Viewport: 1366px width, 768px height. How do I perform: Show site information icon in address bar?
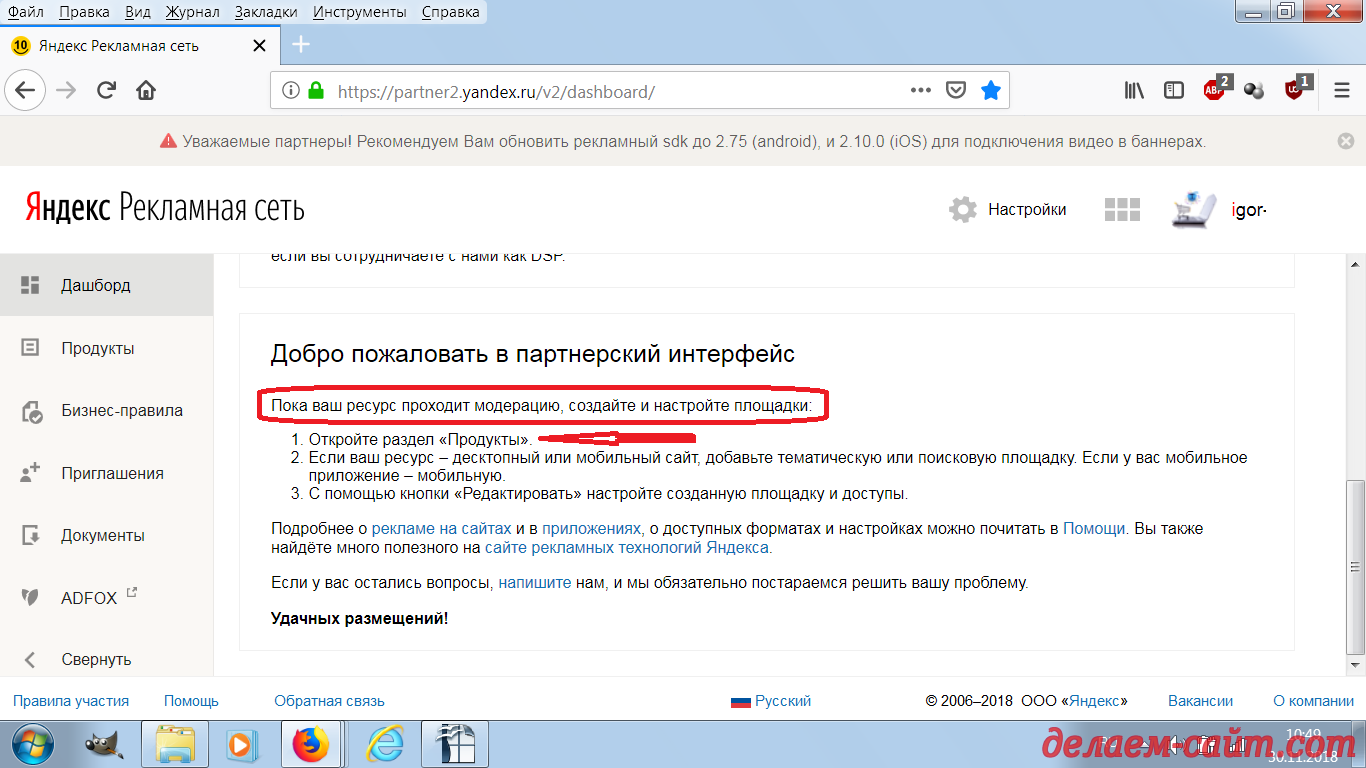click(291, 90)
